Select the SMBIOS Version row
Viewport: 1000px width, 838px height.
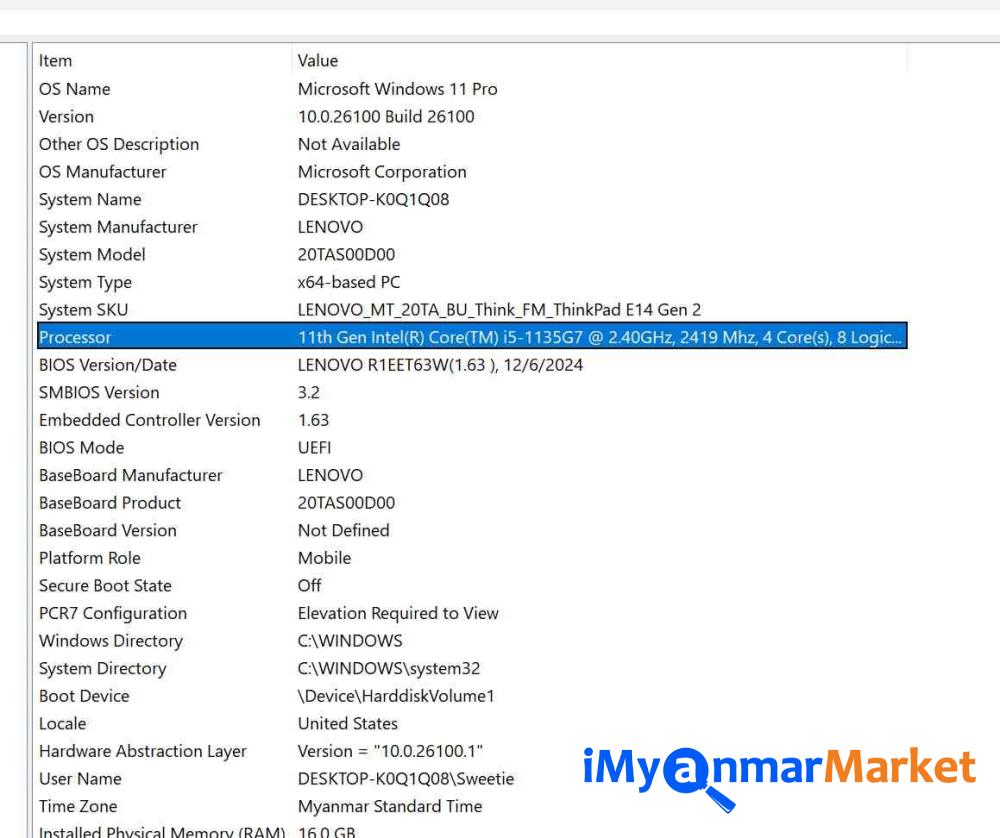[x=99, y=393]
